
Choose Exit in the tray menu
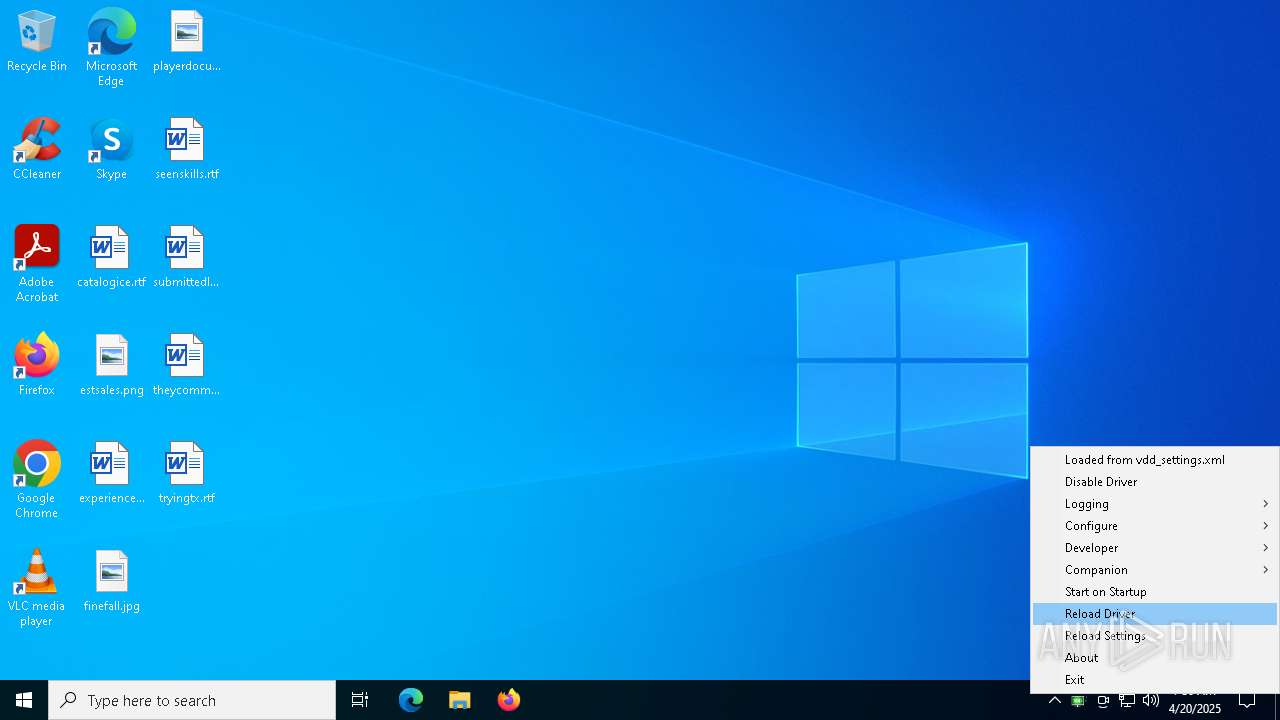(1155, 680)
